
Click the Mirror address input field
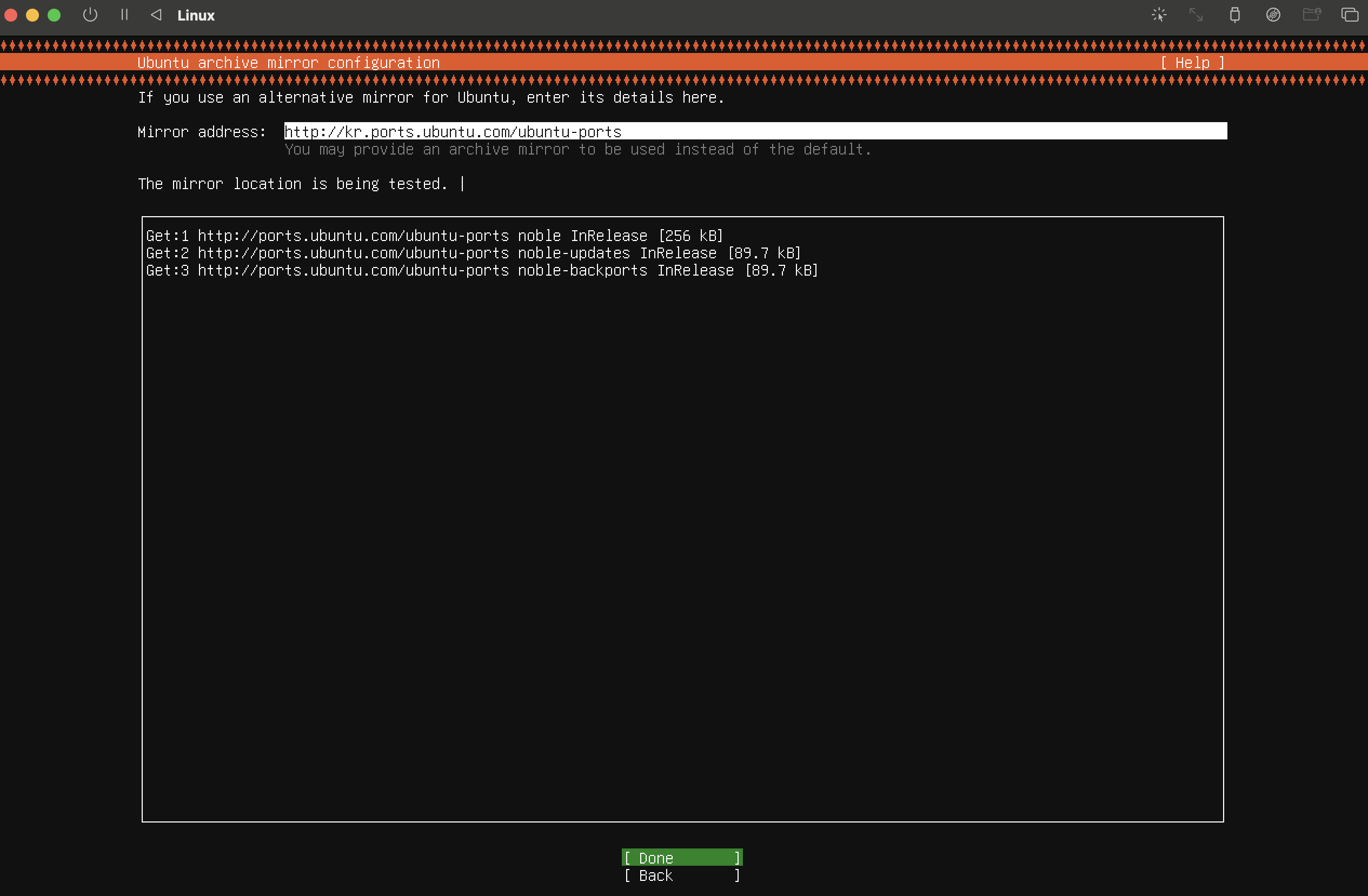[755, 131]
